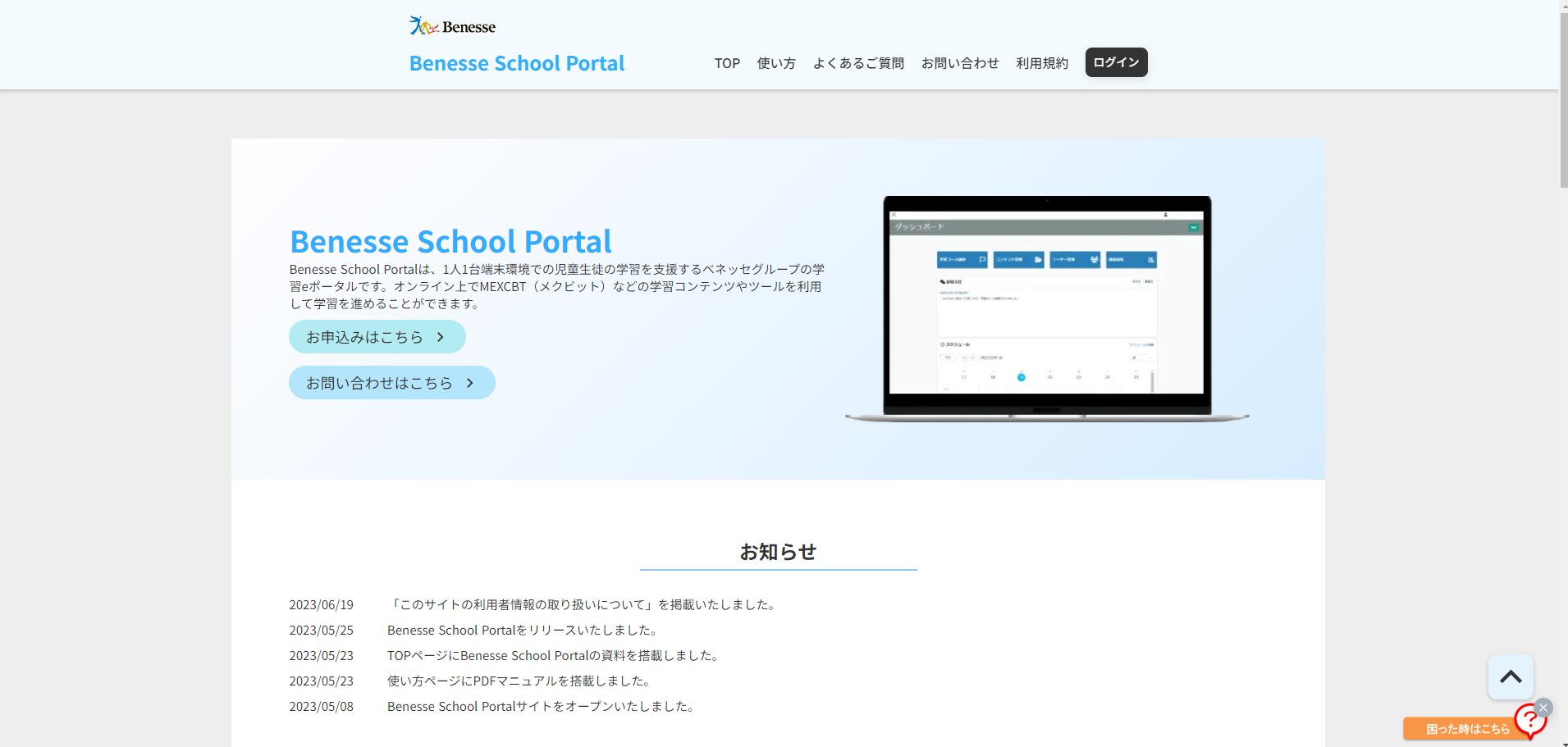This screenshot has height=747, width=1568.
Task: Open the Benesse School Portal header title link
Action: pos(517,63)
